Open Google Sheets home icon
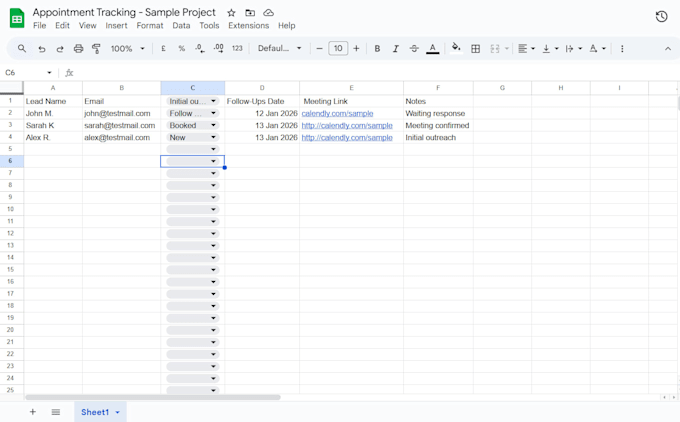Image resolution: width=680 pixels, height=422 pixels. (17, 18)
